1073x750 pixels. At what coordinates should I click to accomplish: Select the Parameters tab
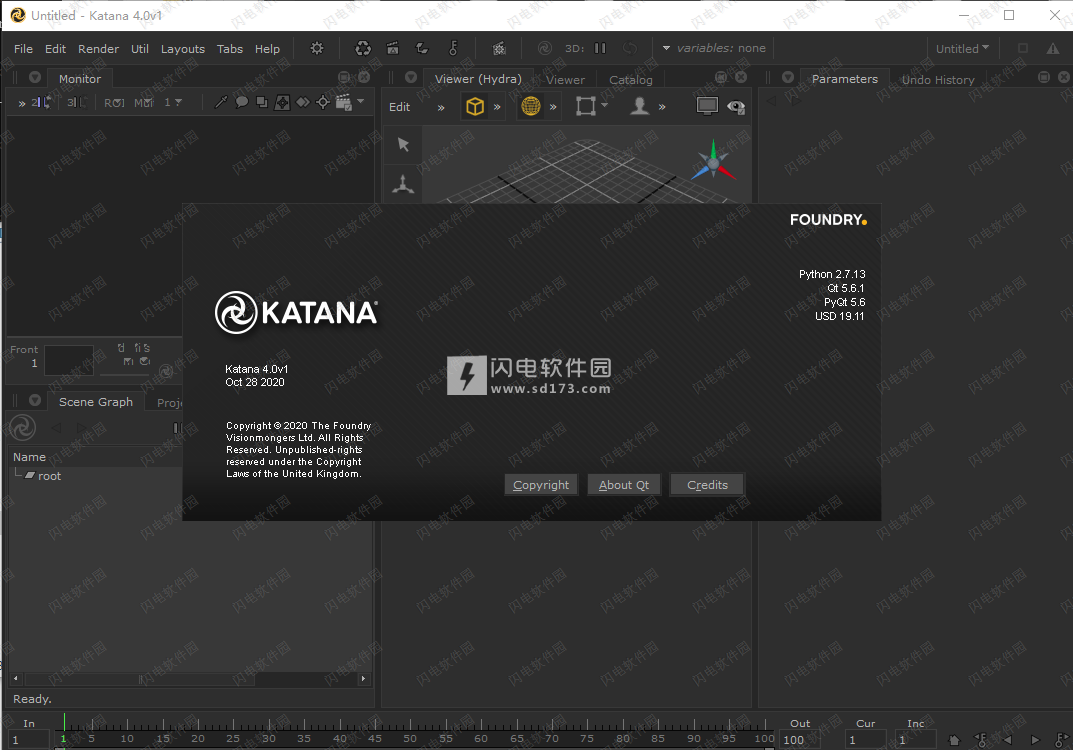(844, 79)
